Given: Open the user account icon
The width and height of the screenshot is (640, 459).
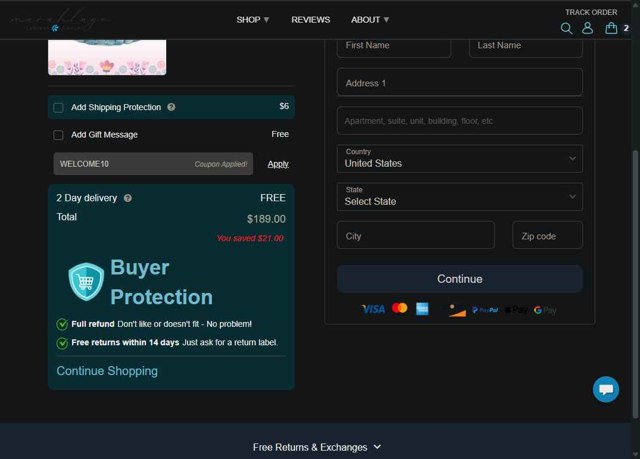Looking at the screenshot, I should pyautogui.click(x=587, y=28).
